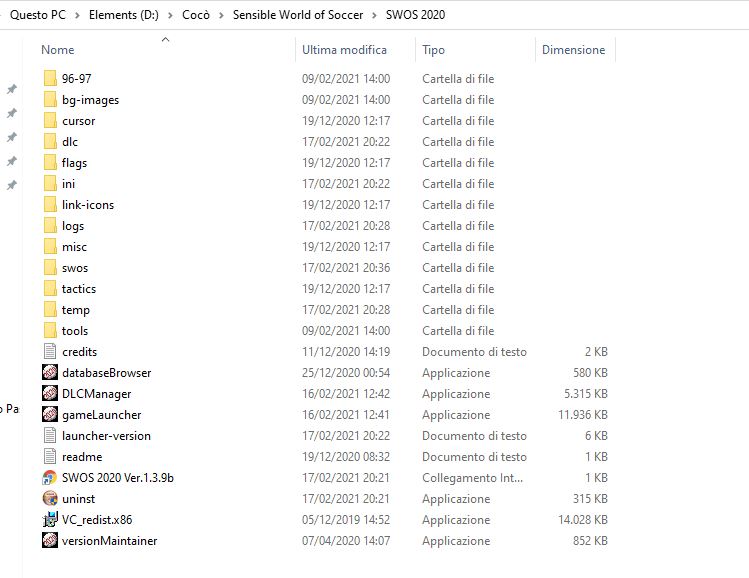
Task: Click the uninst uninstaller icon
Action: coord(51,498)
